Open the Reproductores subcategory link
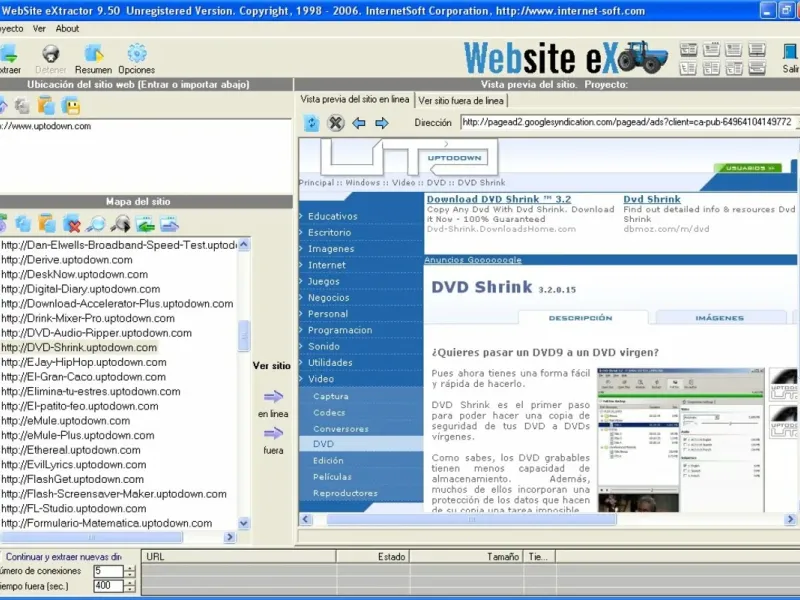Viewport: 800px width, 600px height. [x=345, y=493]
